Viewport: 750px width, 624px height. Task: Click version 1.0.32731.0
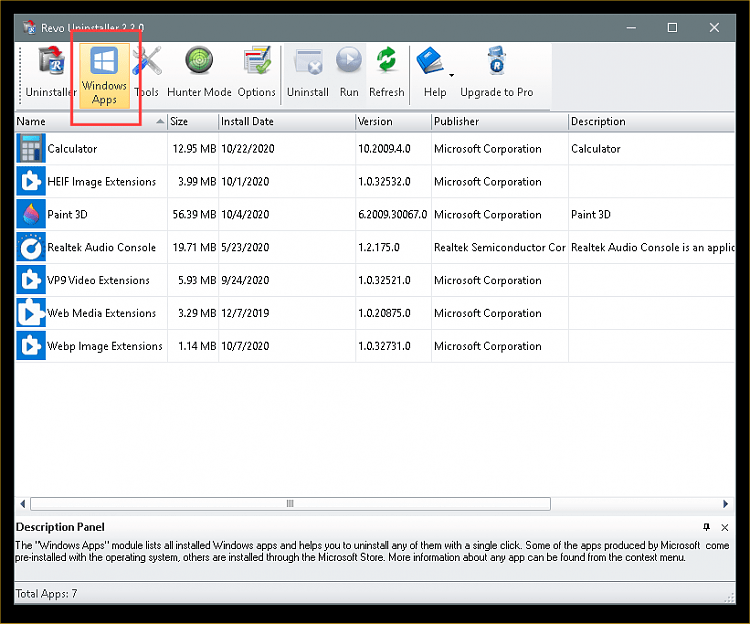click(x=384, y=346)
